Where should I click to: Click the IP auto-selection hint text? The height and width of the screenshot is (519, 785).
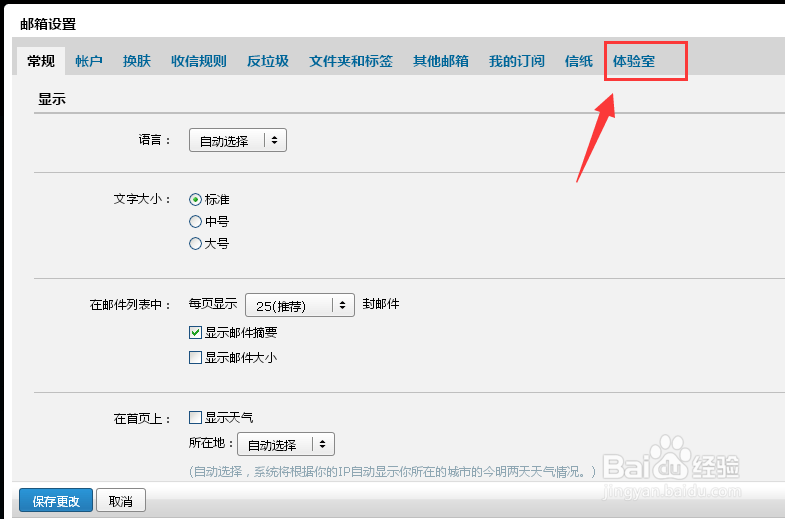[392, 471]
